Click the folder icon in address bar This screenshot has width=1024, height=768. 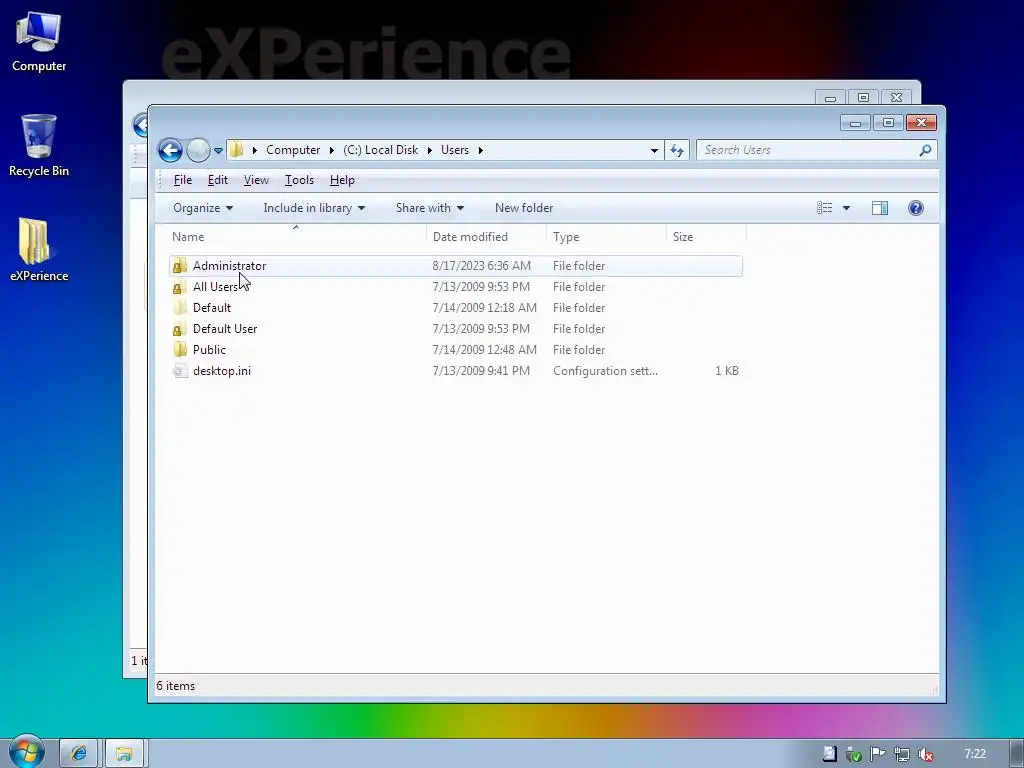tap(236, 150)
